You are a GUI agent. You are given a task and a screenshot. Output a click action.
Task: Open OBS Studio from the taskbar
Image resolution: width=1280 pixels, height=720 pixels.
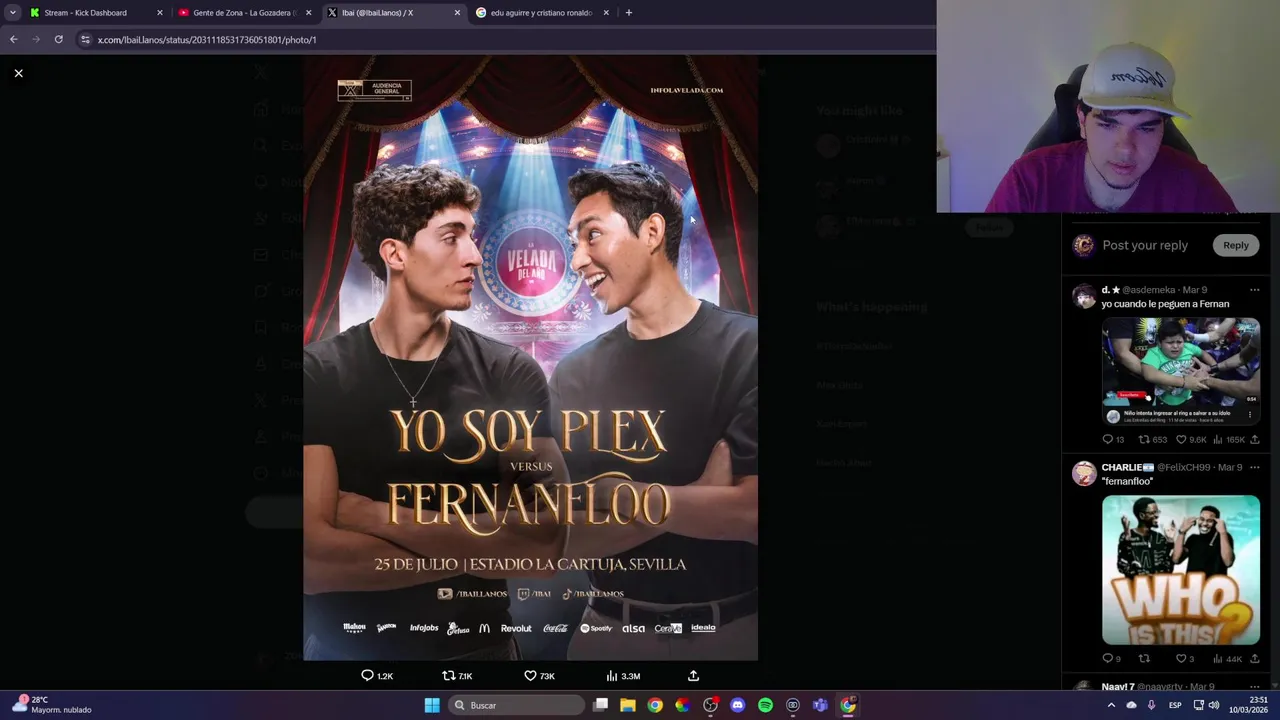pos(710,705)
